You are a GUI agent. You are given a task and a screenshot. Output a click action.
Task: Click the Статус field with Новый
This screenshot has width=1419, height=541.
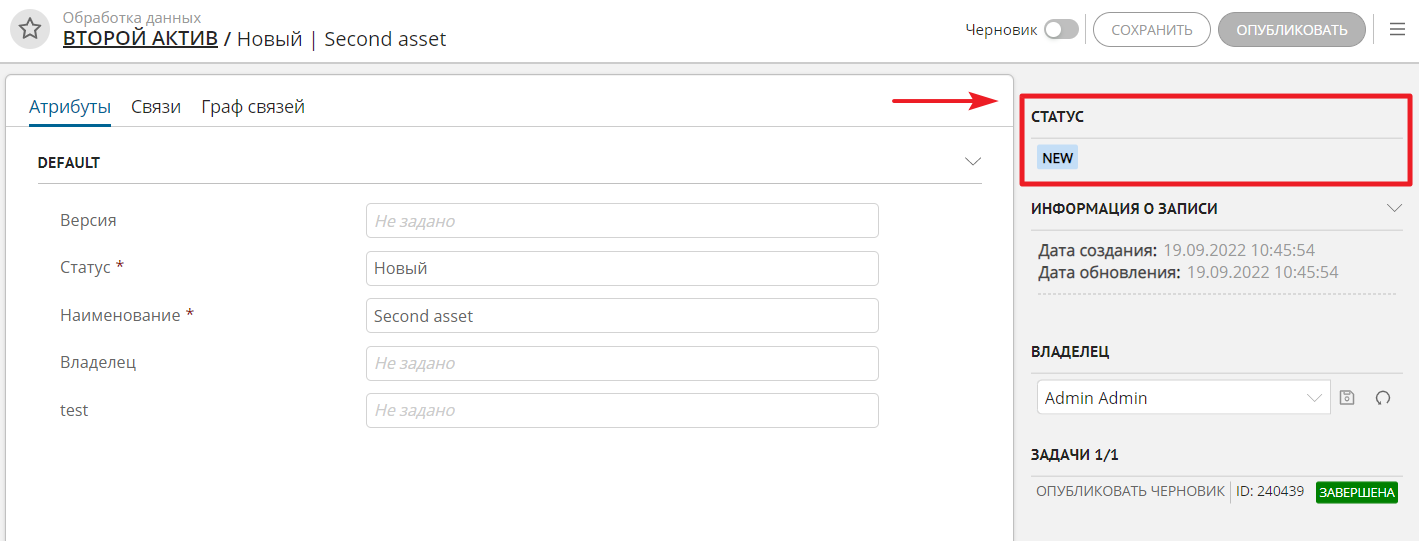coord(621,268)
